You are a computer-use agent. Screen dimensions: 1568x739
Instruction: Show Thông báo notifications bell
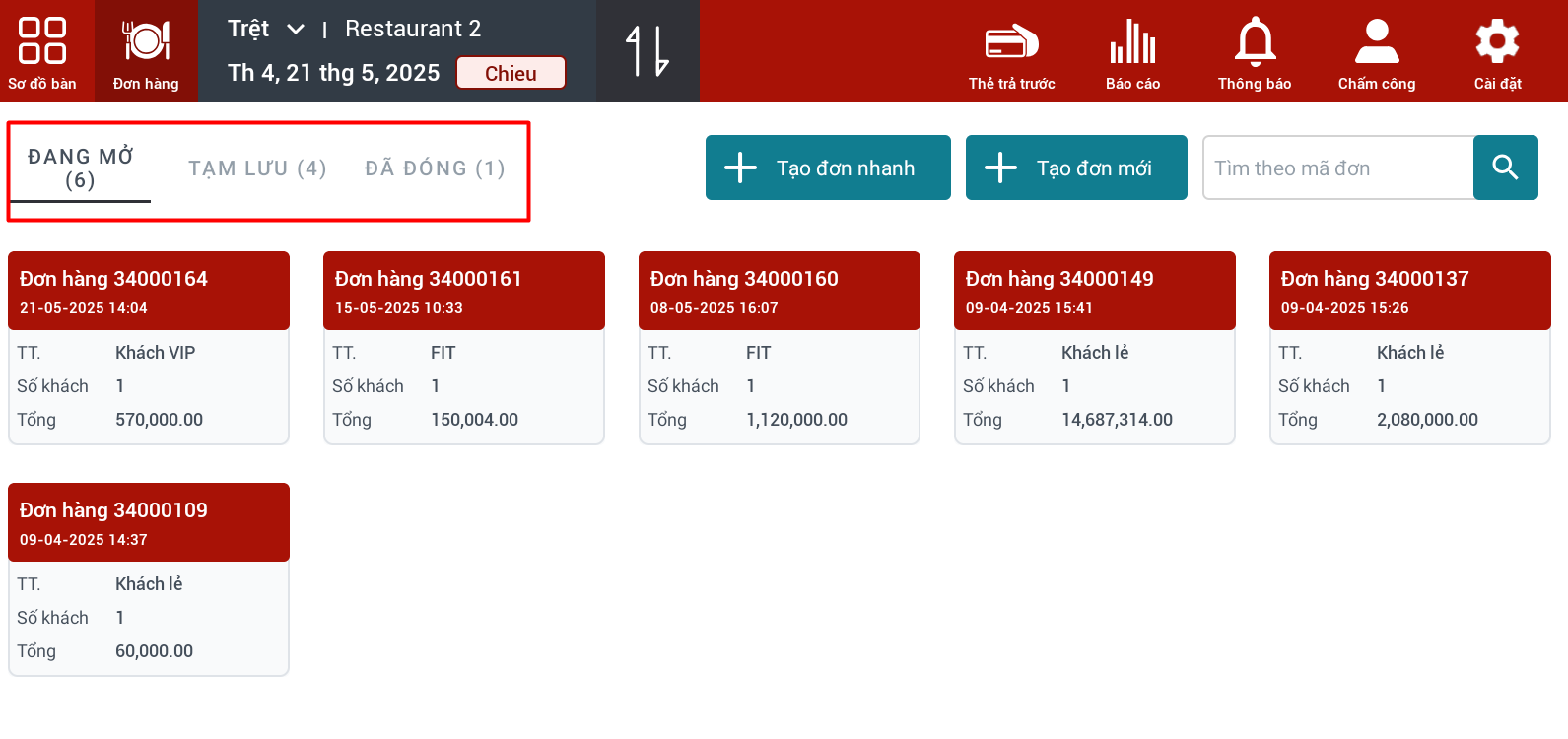(x=1255, y=51)
